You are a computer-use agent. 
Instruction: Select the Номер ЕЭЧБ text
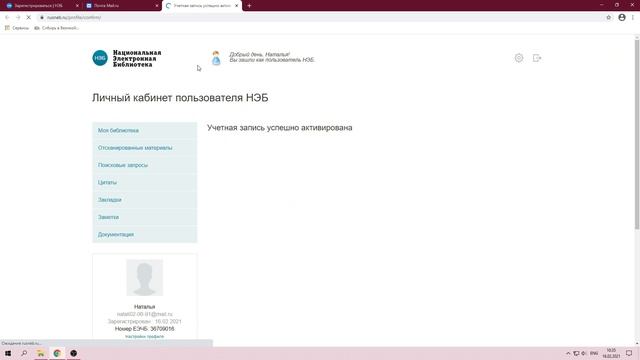click(x=144, y=329)
